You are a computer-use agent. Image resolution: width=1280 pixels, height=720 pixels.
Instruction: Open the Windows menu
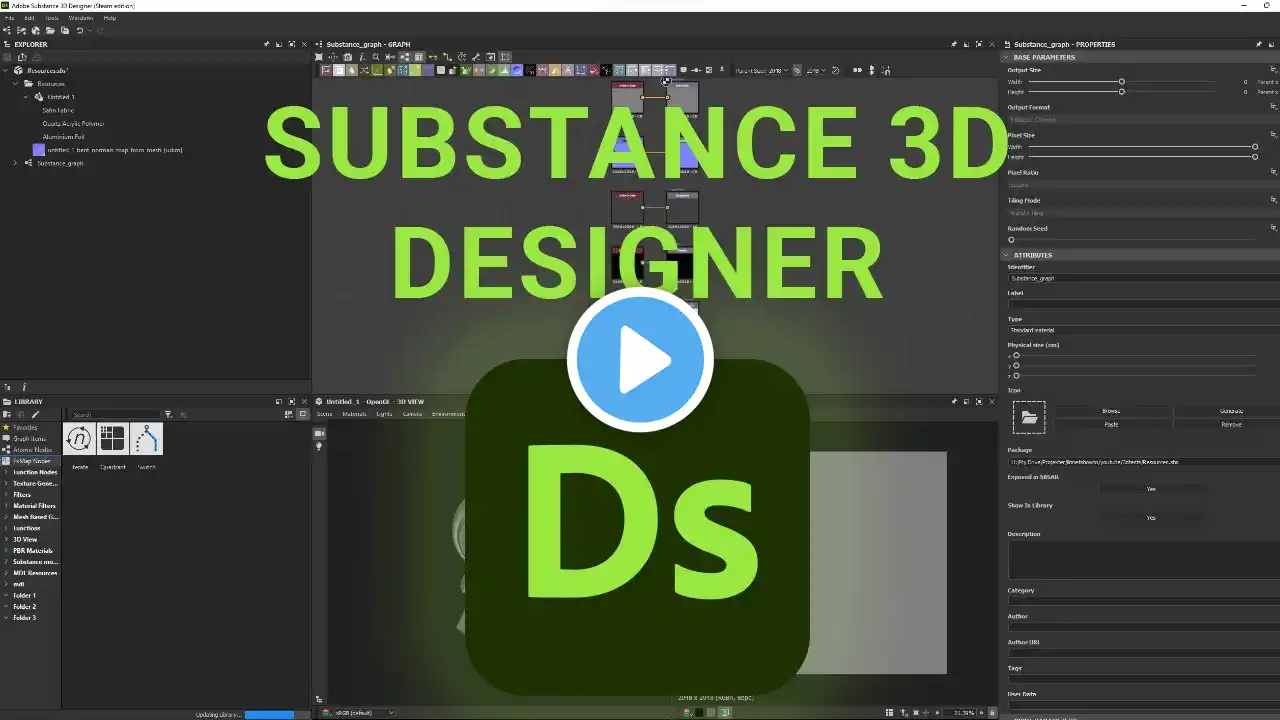click(81, 18)
